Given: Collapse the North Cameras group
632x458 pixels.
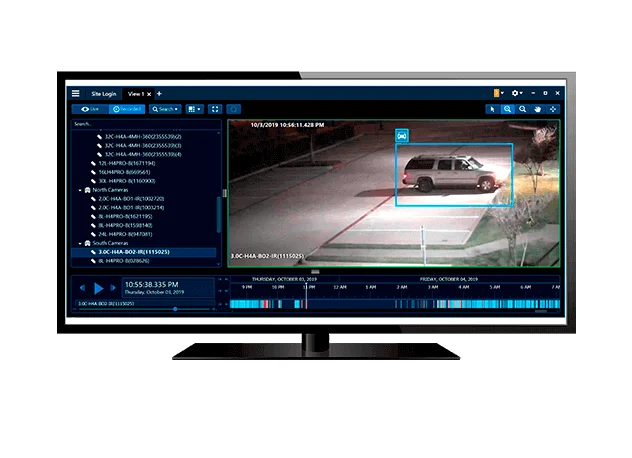Looking at the screenshot, I should pyautogui.click(x=80, y=189).
